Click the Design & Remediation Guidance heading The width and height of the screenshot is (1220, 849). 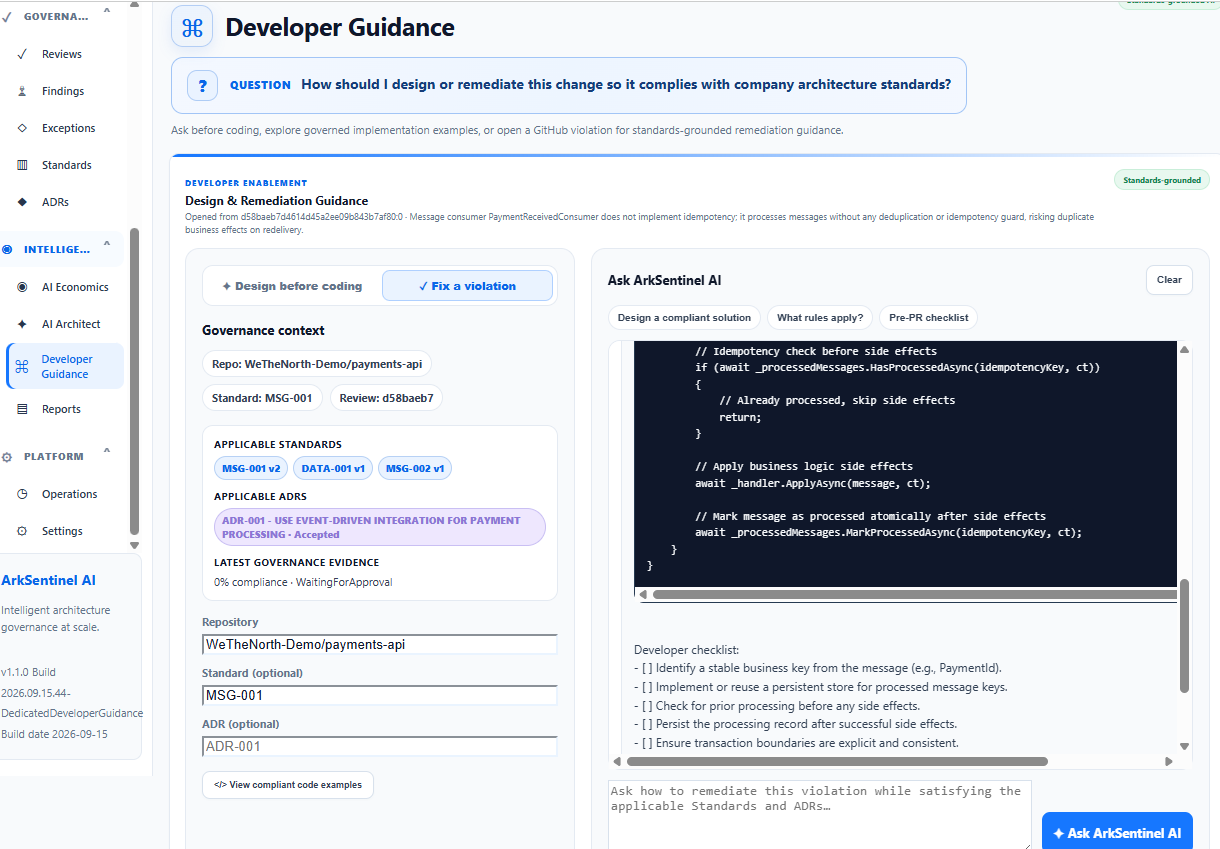point(277,201)
